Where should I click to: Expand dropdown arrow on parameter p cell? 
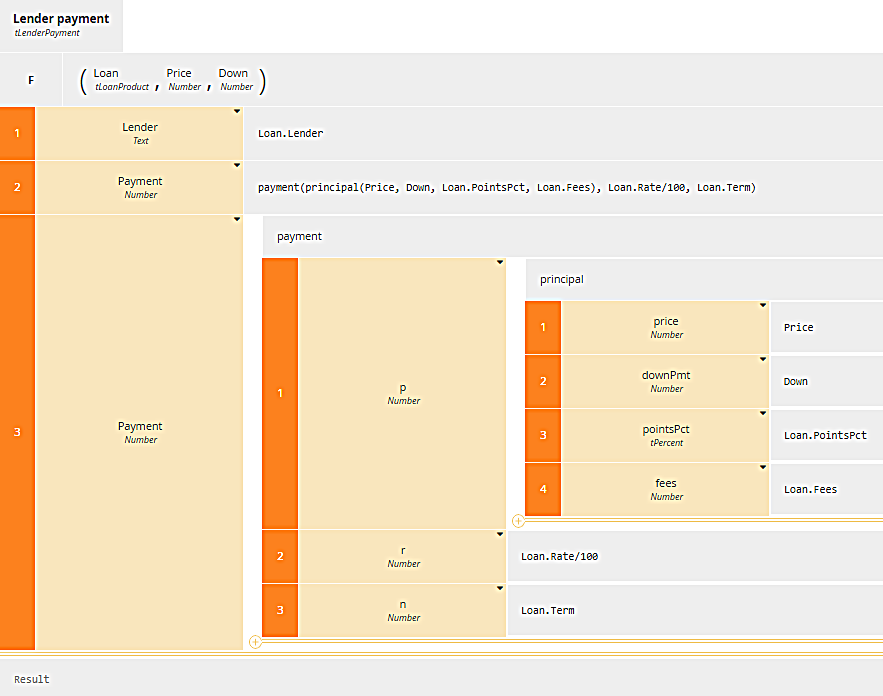coord(500,263)
